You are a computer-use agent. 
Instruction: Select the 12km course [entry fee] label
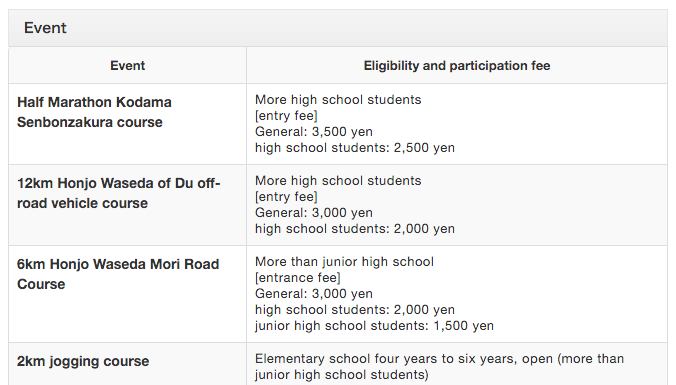[286, 197]
